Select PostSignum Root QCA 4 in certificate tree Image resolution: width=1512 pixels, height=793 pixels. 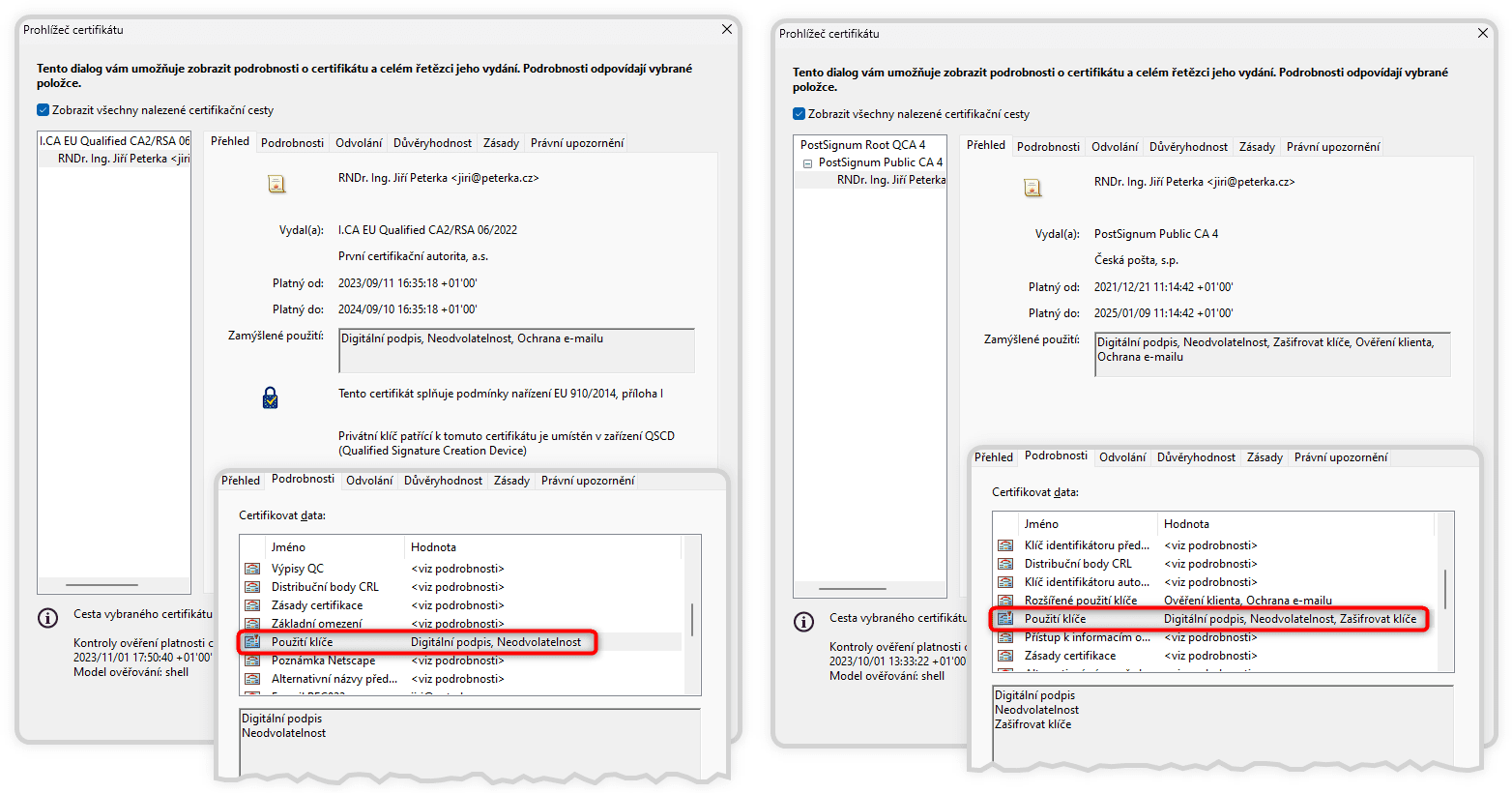pos(862,145)
